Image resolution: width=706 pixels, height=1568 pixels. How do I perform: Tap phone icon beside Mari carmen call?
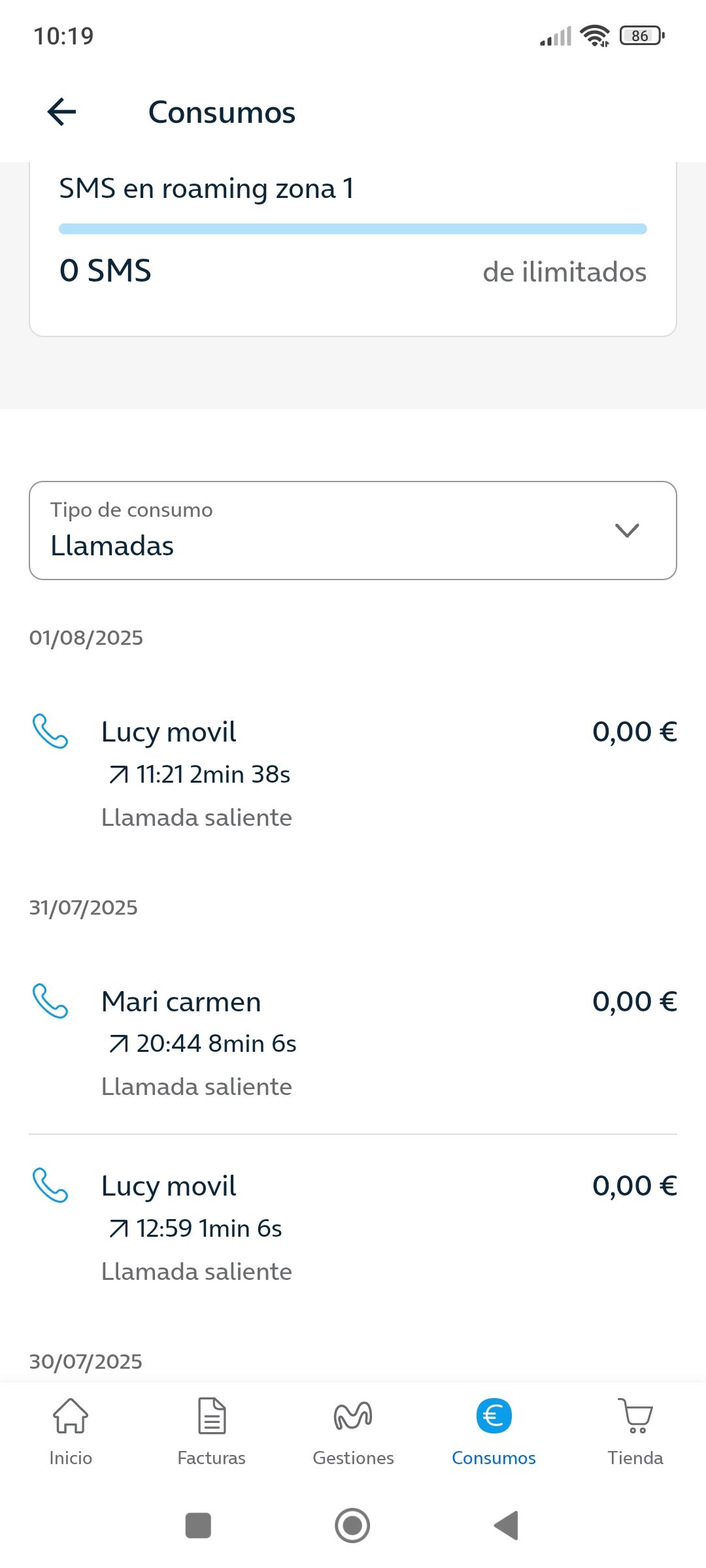click(x=50, y=1001)
